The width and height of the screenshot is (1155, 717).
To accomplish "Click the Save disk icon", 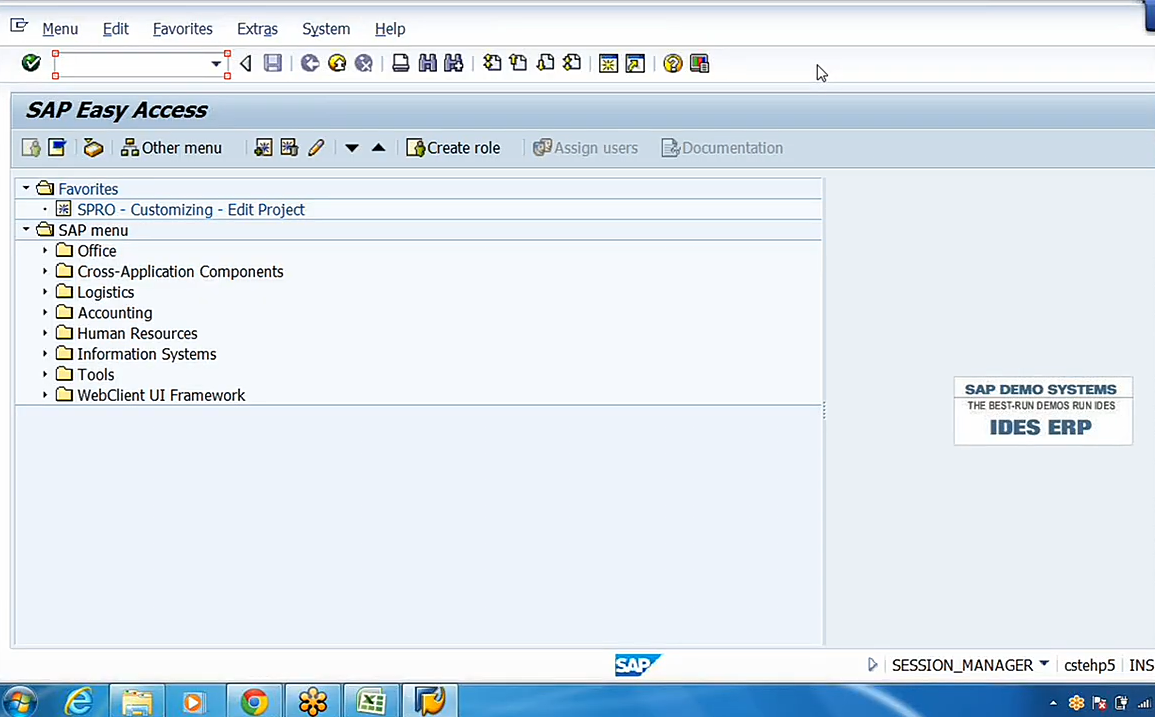I will [273, 63].
